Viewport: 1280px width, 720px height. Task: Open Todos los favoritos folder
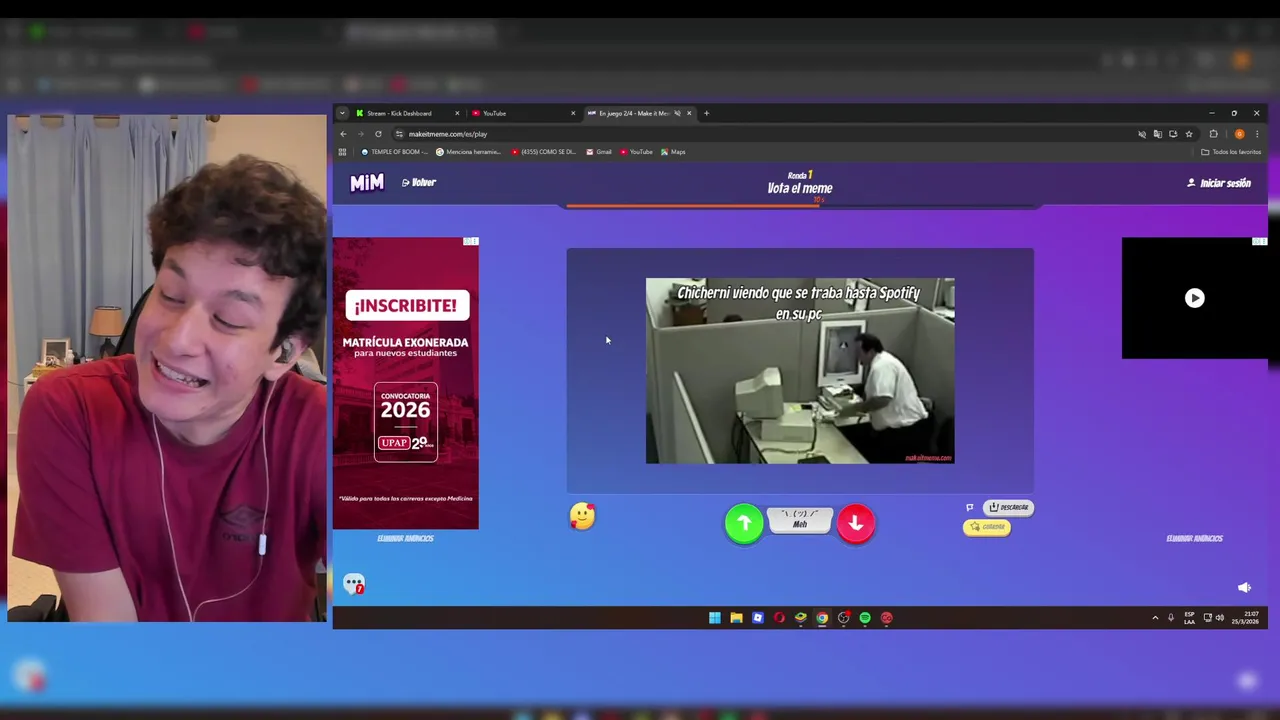point(1232,152)
